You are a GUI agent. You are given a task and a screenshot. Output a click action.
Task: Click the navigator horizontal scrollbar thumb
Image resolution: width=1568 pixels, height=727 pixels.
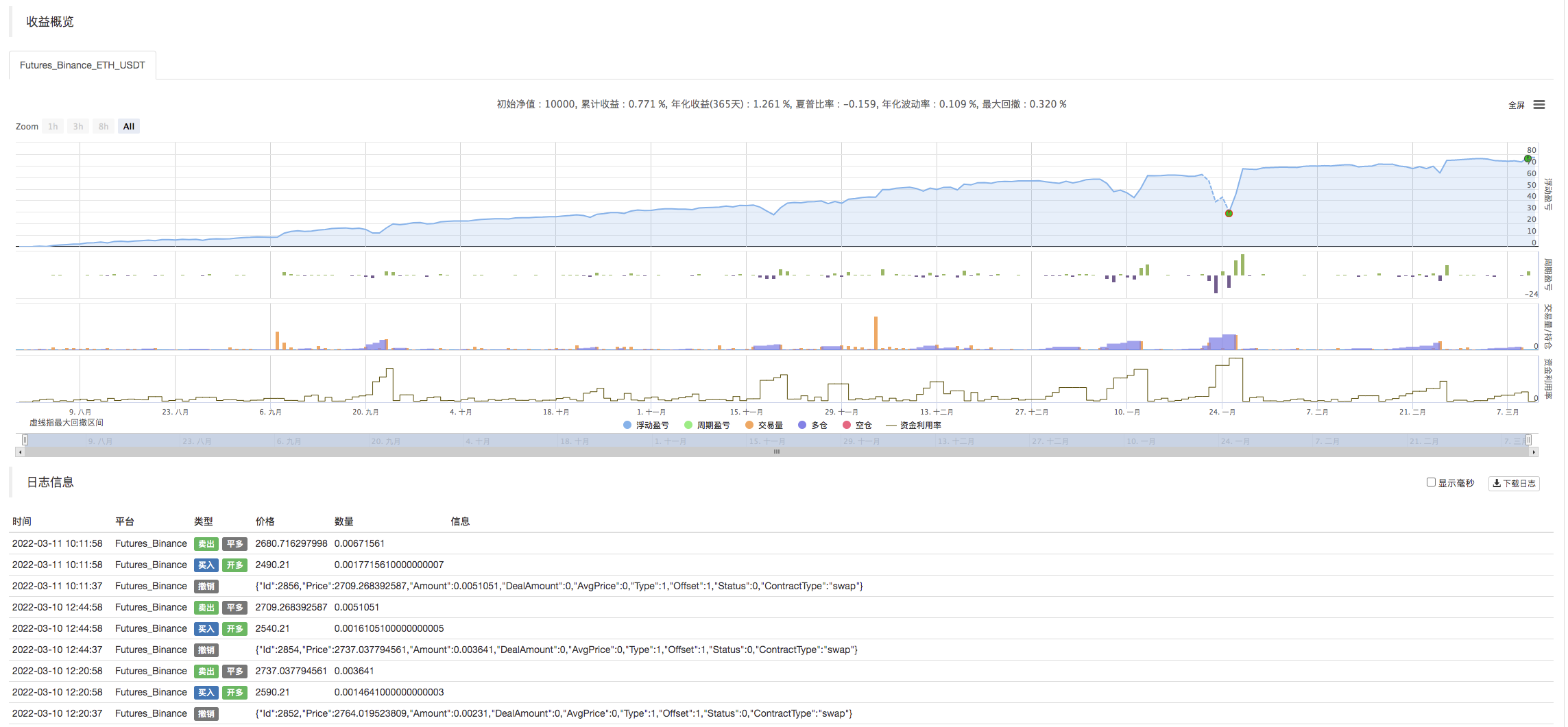tap(776, 452)
